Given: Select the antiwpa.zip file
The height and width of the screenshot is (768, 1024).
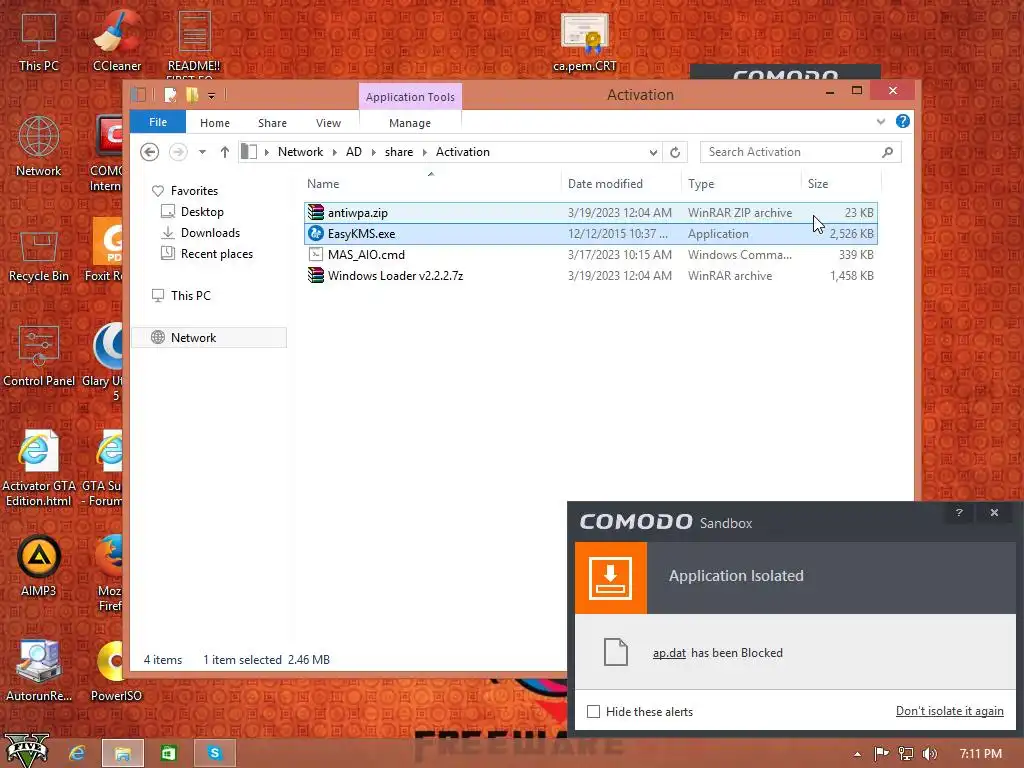Looking at the screenshot, I should click(590, 213).
